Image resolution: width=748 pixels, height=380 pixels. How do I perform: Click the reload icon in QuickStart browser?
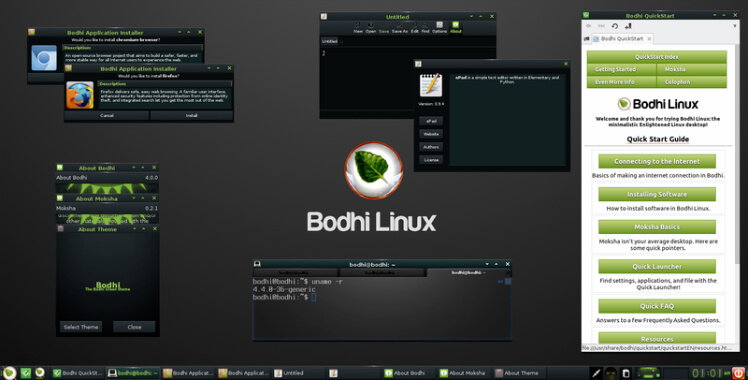614,26
